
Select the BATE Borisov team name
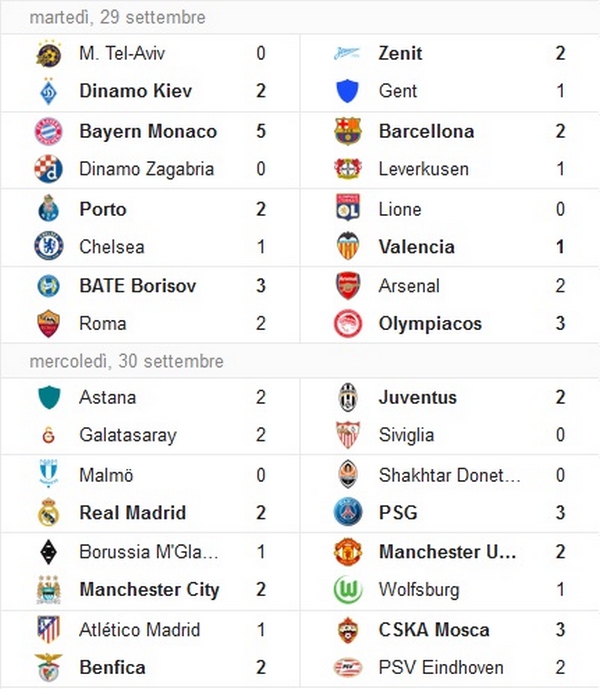[x=138, y=286]
